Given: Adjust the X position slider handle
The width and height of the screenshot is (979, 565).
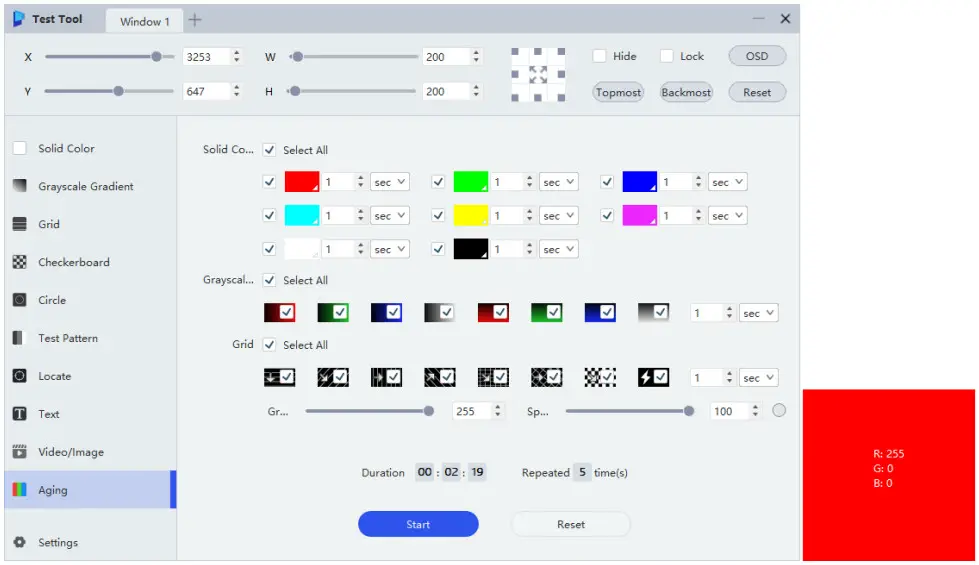Looking at the screenshot, I should (156, 57).
